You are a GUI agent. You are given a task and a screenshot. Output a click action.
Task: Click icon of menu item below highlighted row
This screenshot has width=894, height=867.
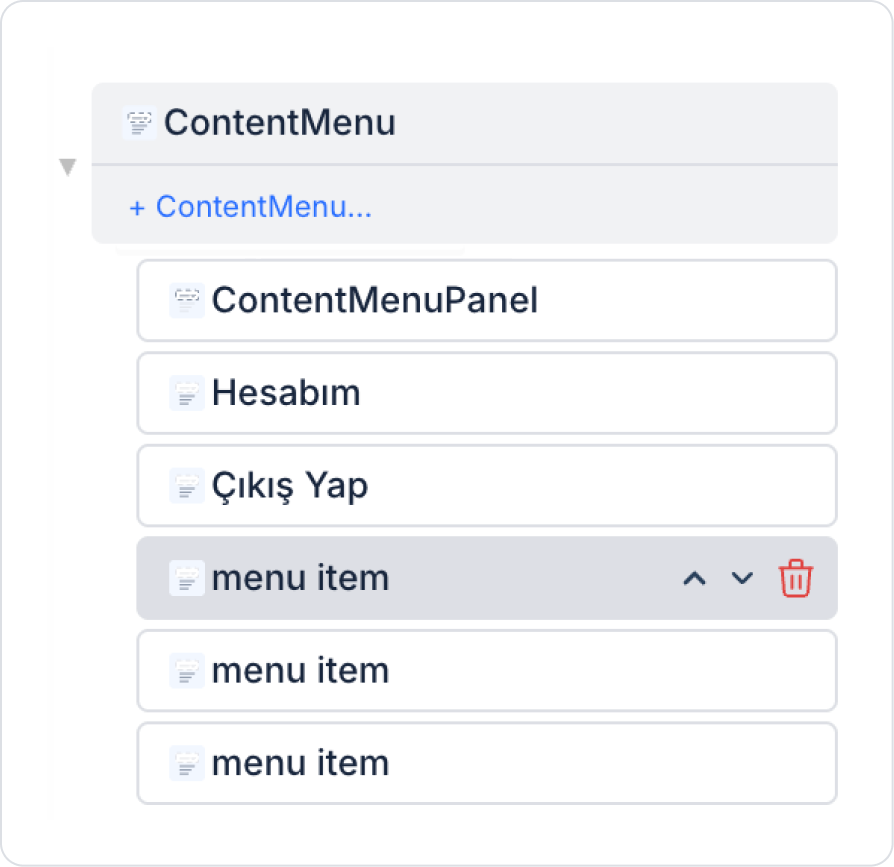[186, 670]
